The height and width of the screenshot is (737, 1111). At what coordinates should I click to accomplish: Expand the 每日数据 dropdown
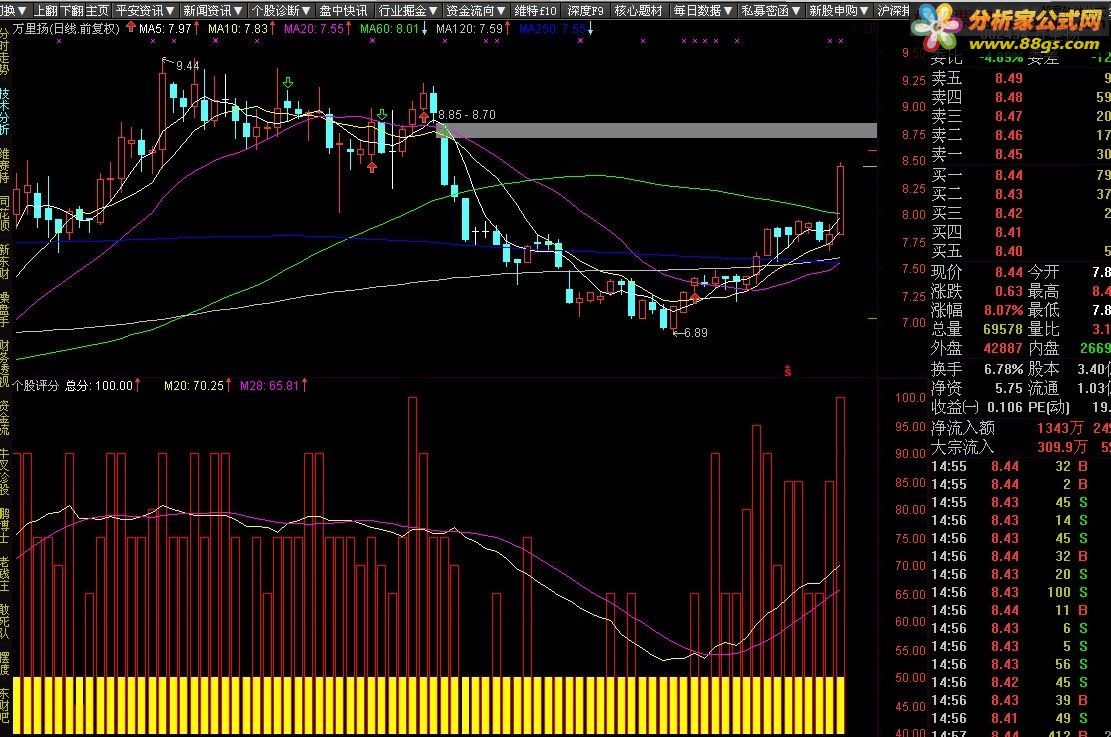(702, 10)
